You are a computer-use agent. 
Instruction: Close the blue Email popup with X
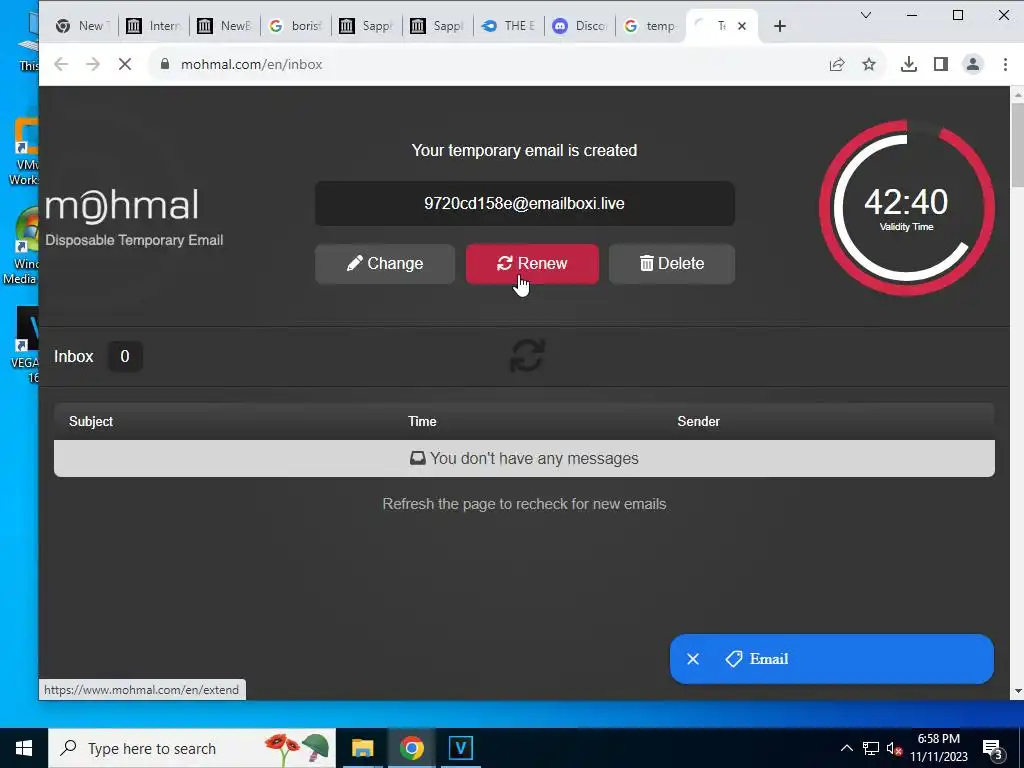pos(693,659)
